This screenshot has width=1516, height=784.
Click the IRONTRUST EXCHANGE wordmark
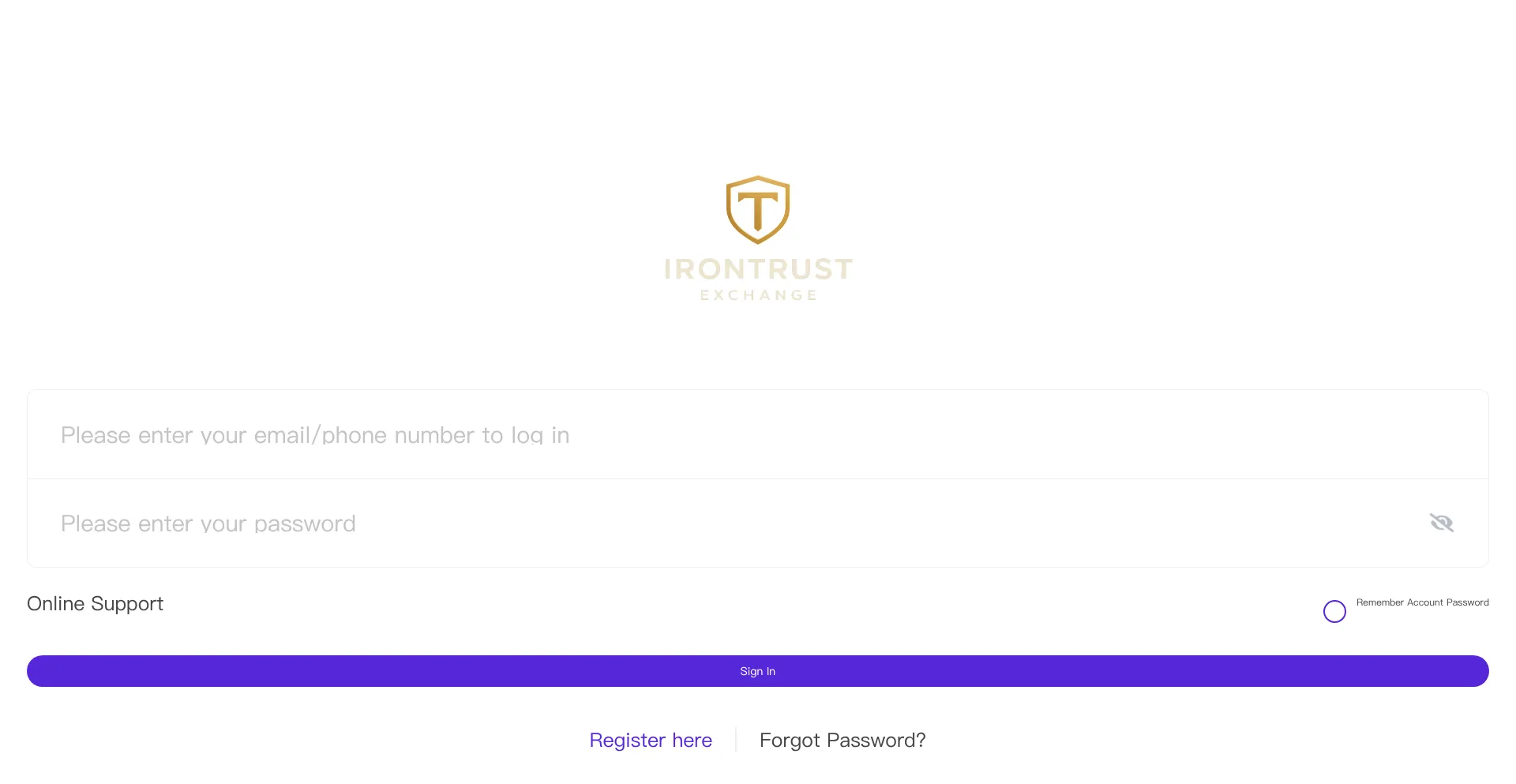756,272
